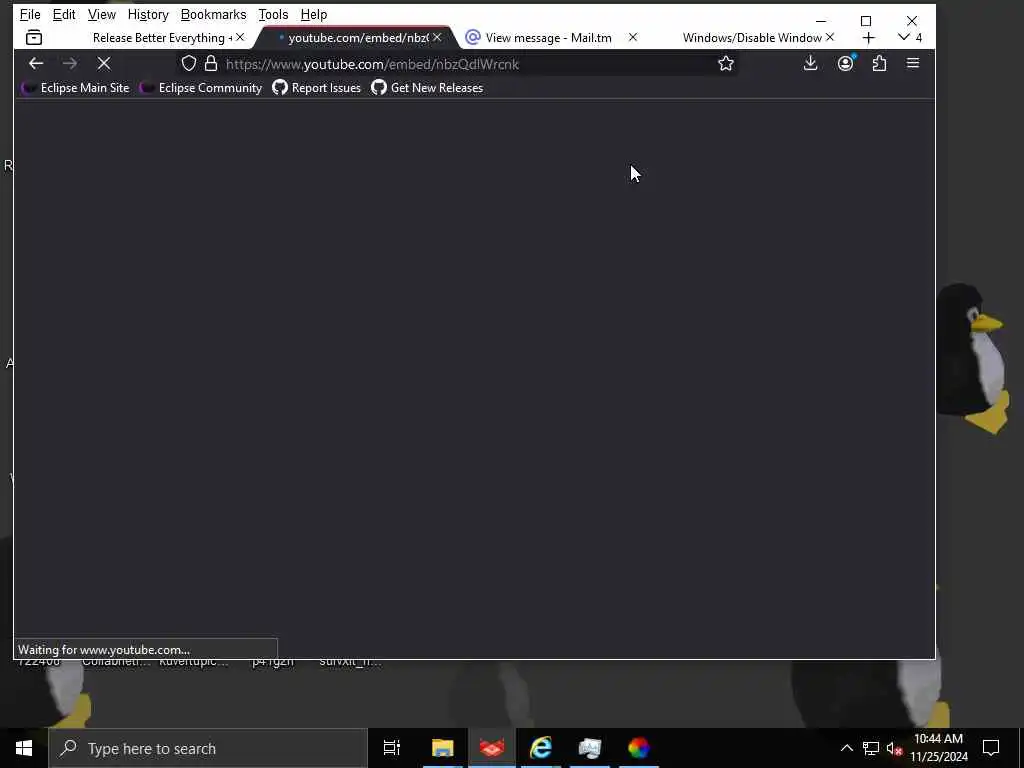Select the youtube.com/embed tab

[358, 38]
